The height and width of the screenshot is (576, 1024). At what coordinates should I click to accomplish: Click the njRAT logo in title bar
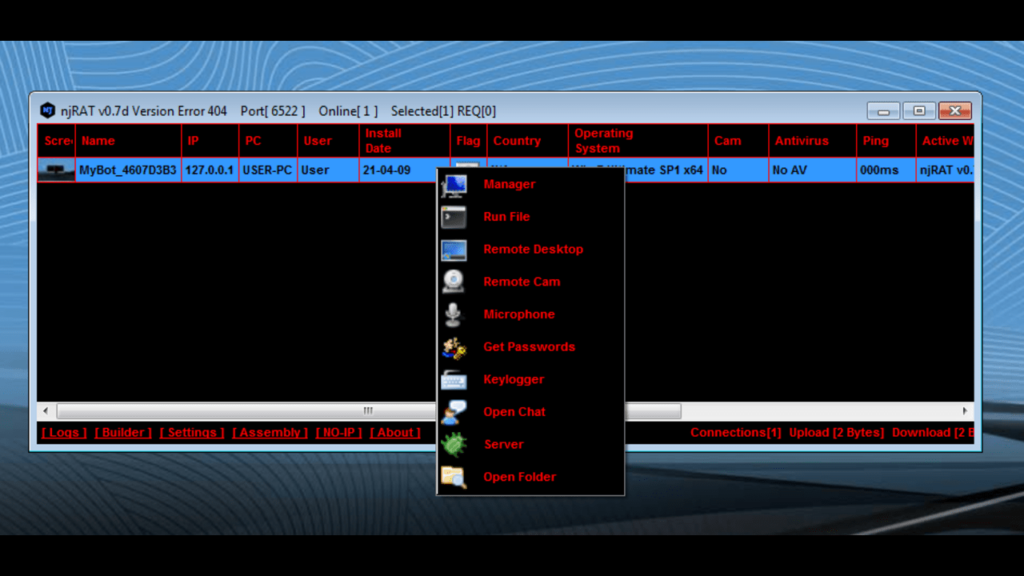48,110
